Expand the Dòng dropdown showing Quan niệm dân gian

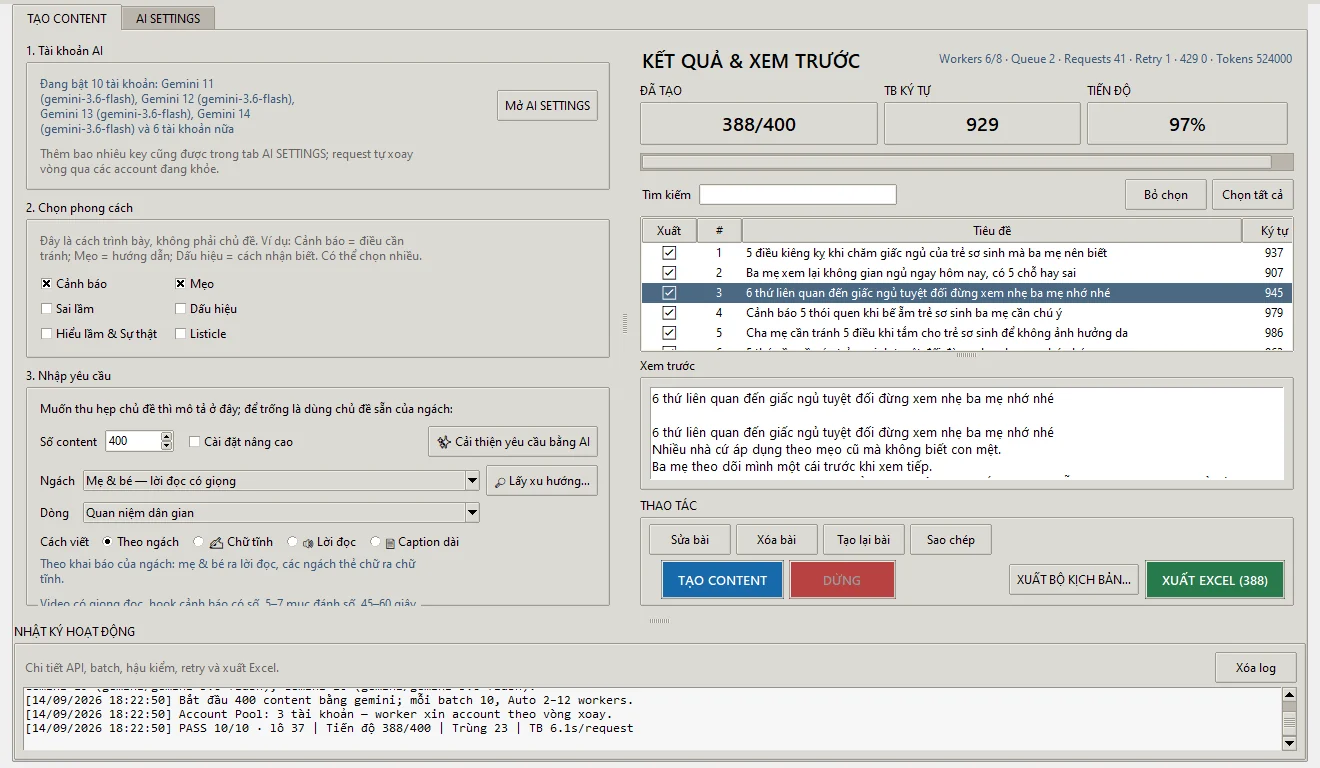[x=473, y=513]
